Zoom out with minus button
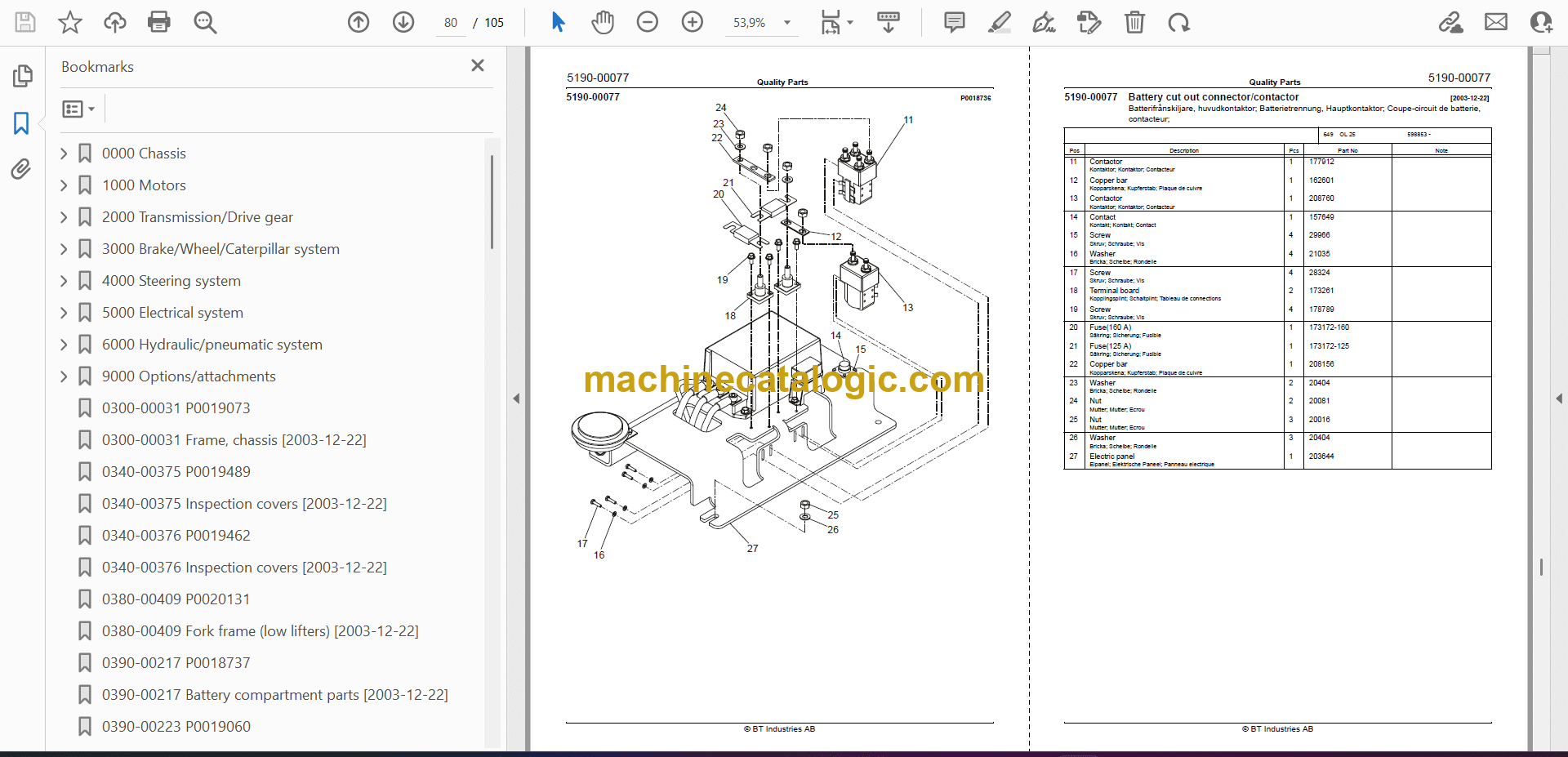Screen dimensions: 1568x757 point(648,22)
